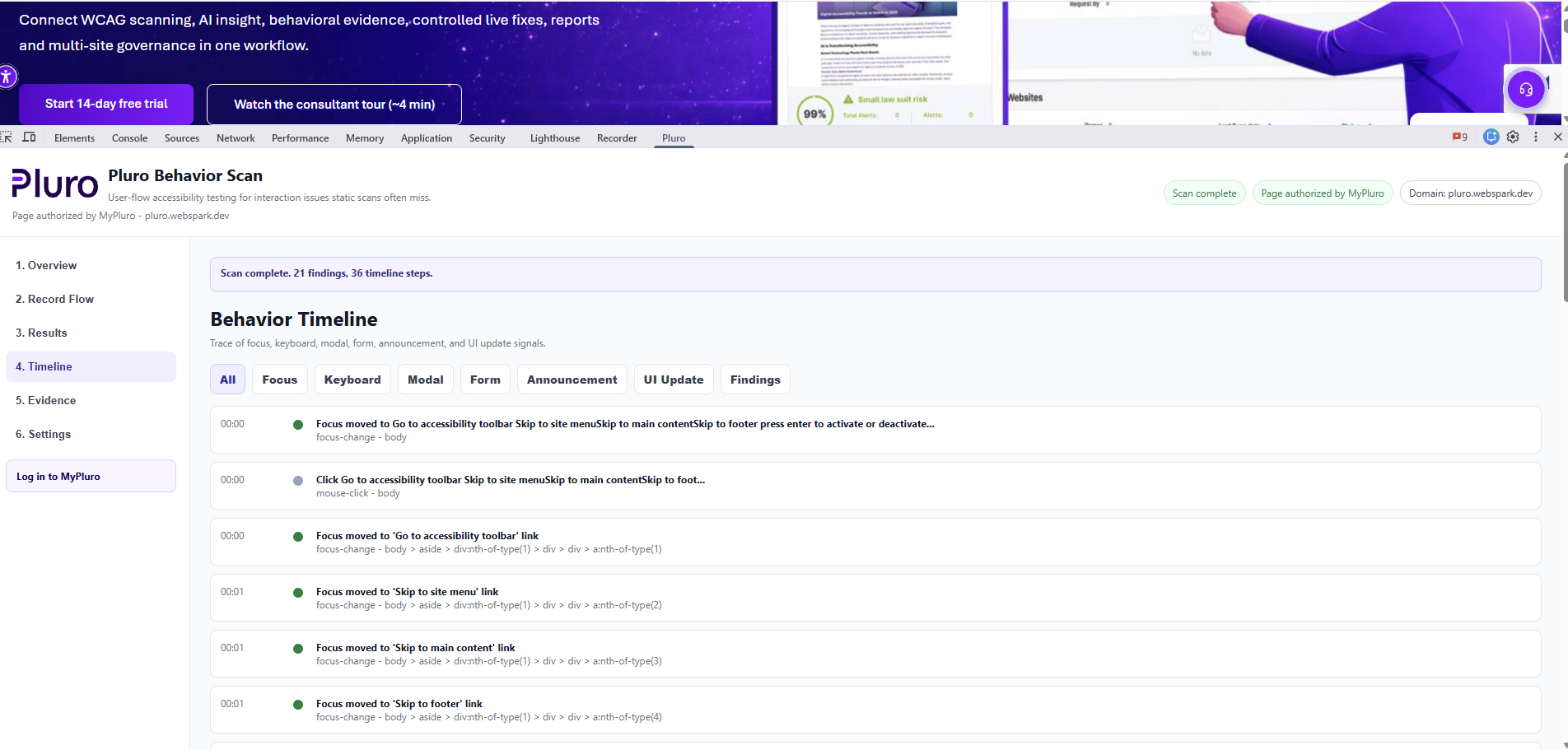1568x750 pixels.
Task: Filter timeline by UI Update
Action: (674, 380)
